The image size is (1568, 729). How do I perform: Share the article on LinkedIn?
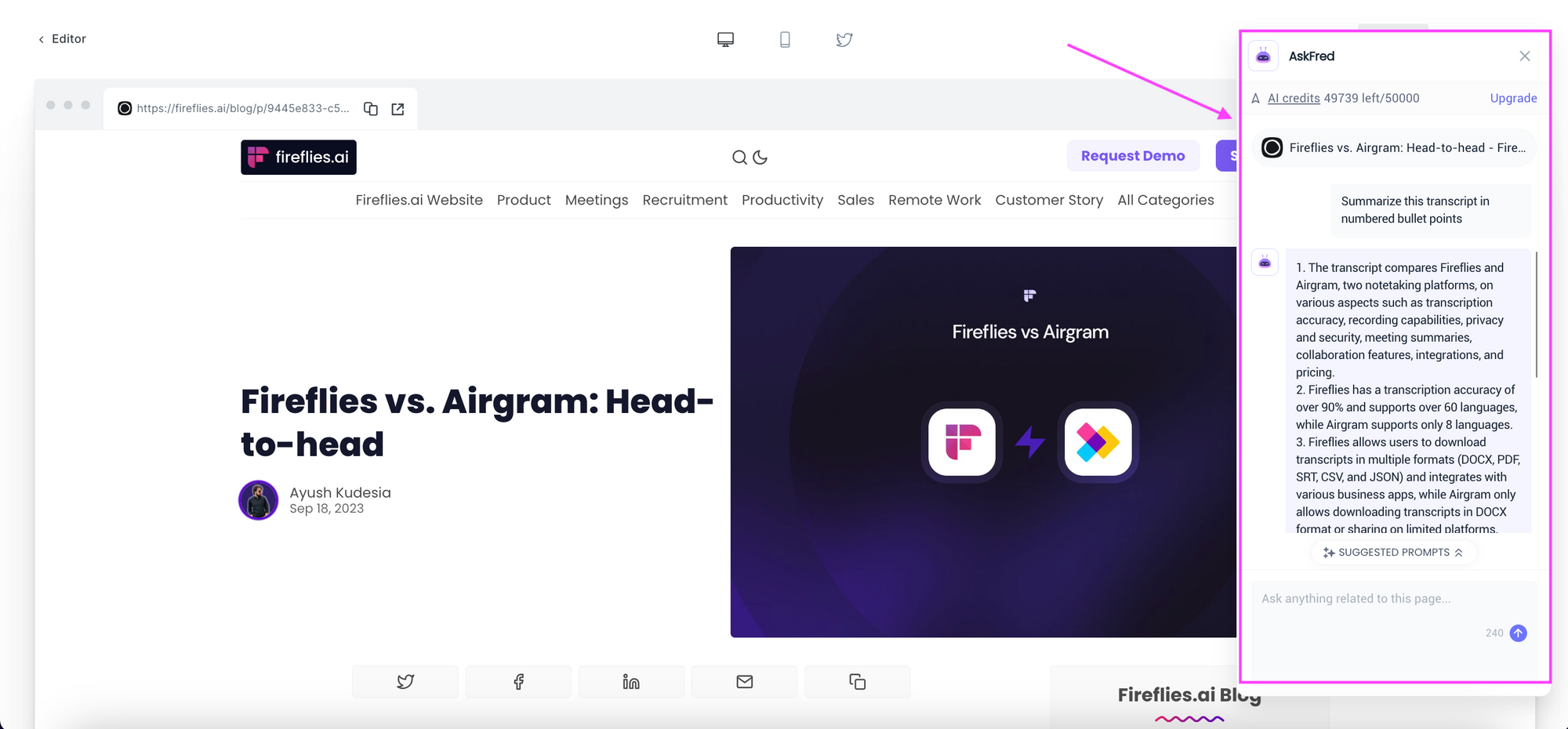[631, 681]
